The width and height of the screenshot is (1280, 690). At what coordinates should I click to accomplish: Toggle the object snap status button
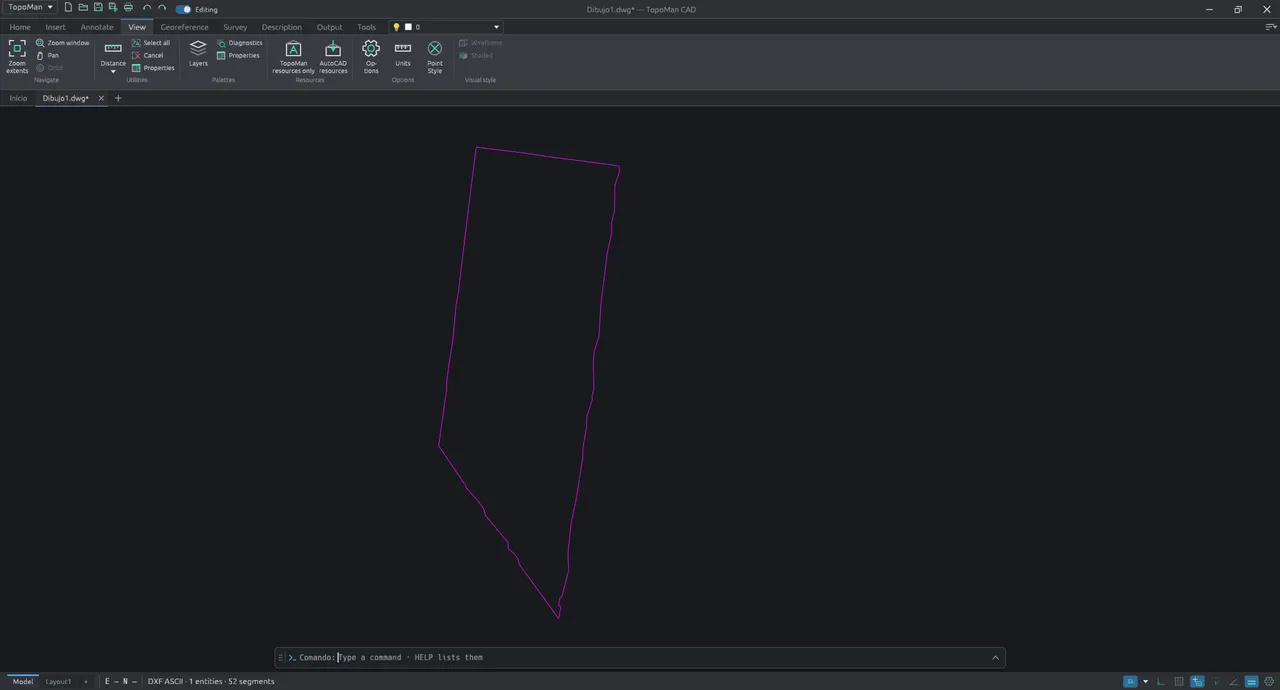[1130, 681]
